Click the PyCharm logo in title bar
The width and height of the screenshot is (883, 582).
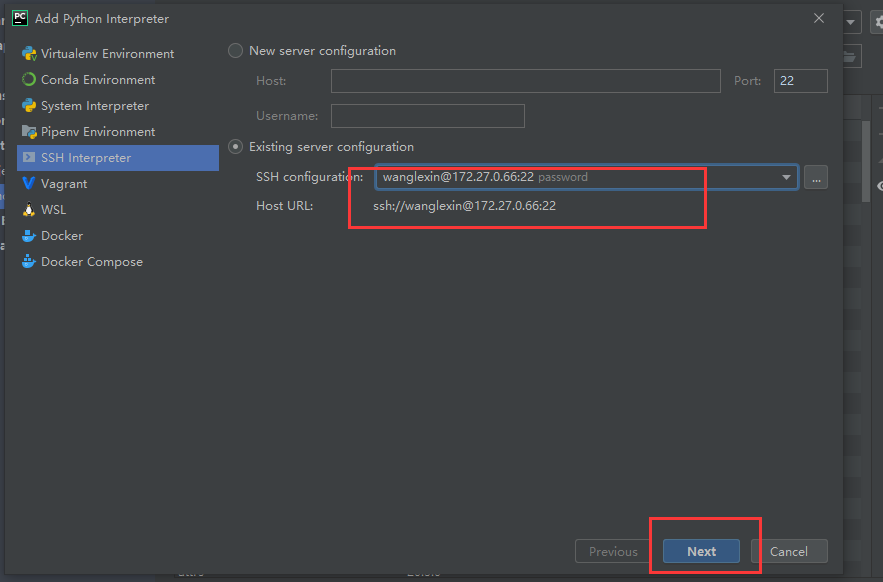point(20,18)
